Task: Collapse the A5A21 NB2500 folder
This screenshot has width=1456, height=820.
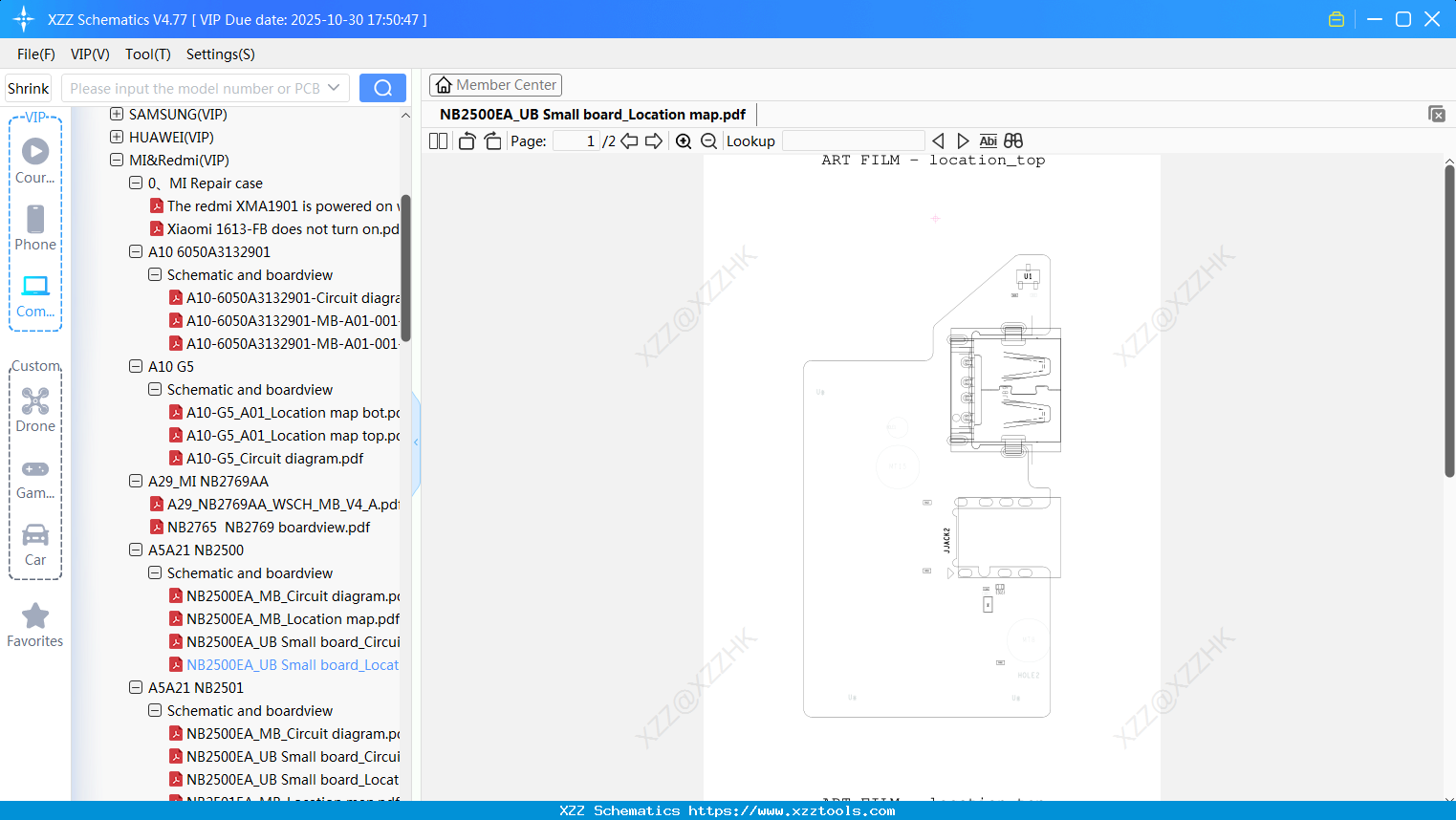Action: click(136, 550)
